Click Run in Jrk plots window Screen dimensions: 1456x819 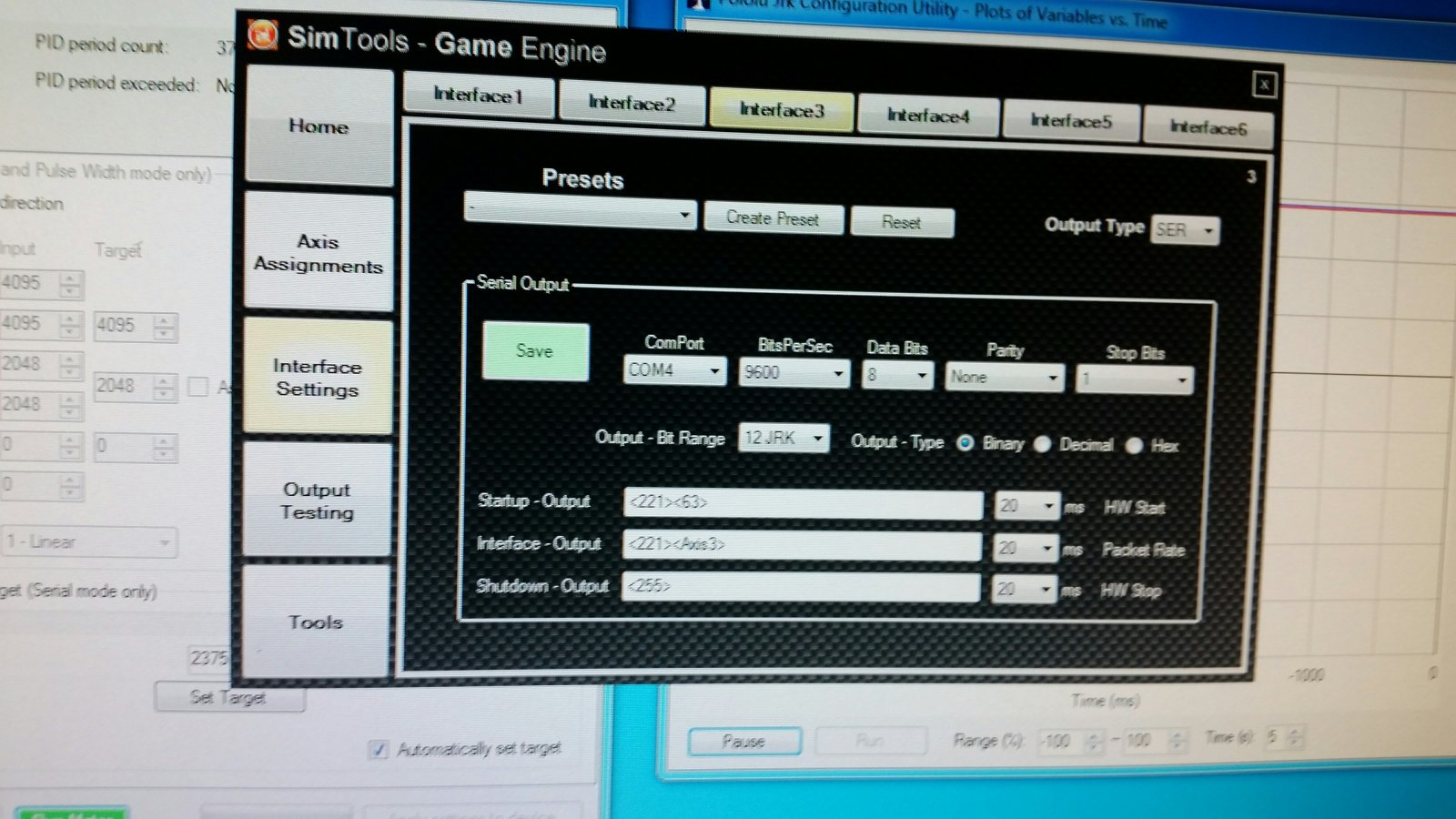point(870,741)
